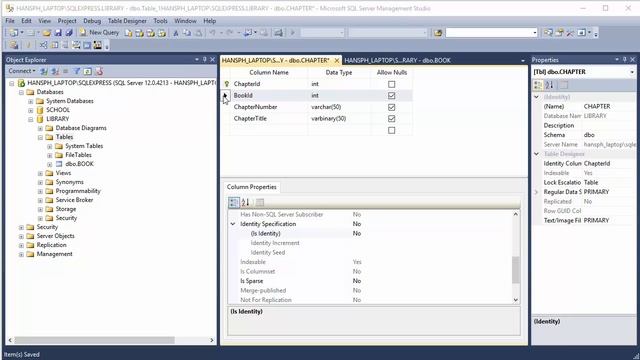
Task: Click the ChapterTitle column name cell
Action: (x=269, y=119)
